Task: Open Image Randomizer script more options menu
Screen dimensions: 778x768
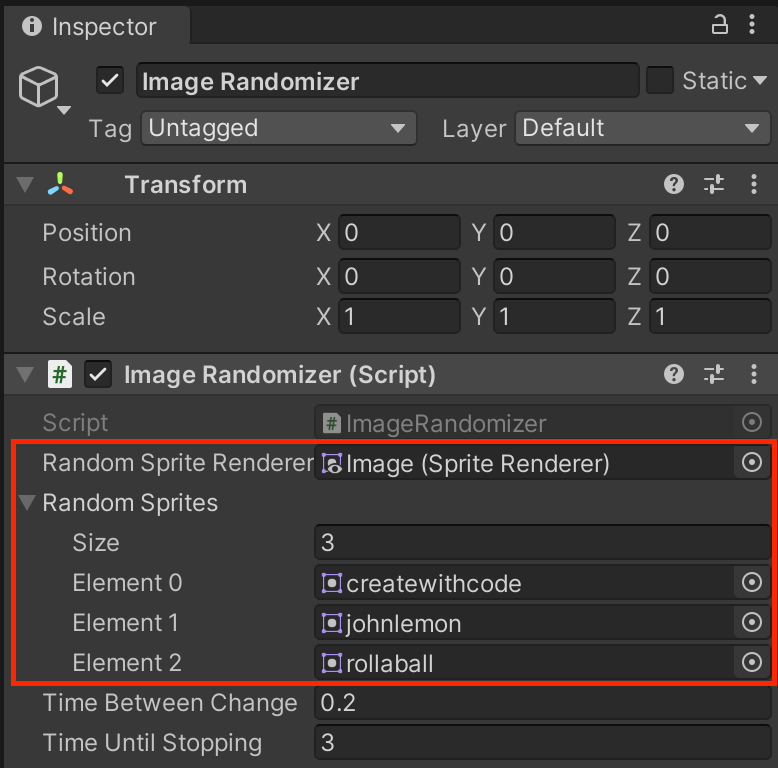Action: [753, 375]
